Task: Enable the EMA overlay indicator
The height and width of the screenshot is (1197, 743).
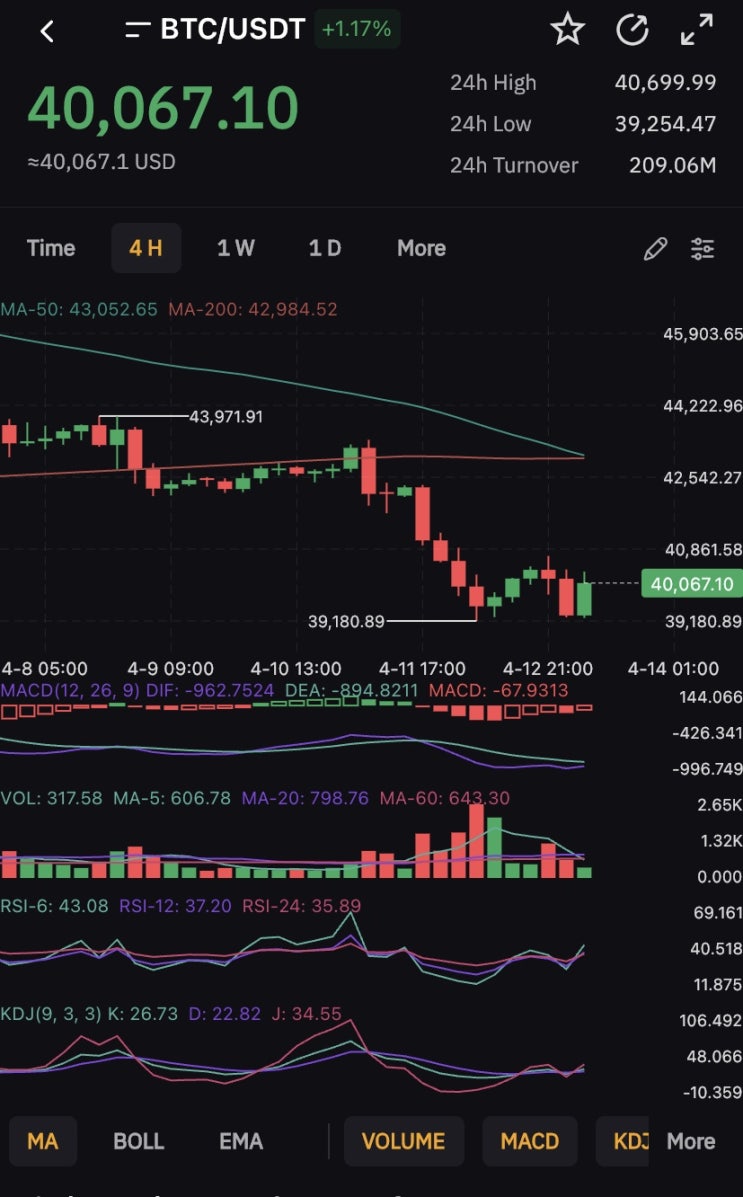Action: point(241,1141)
